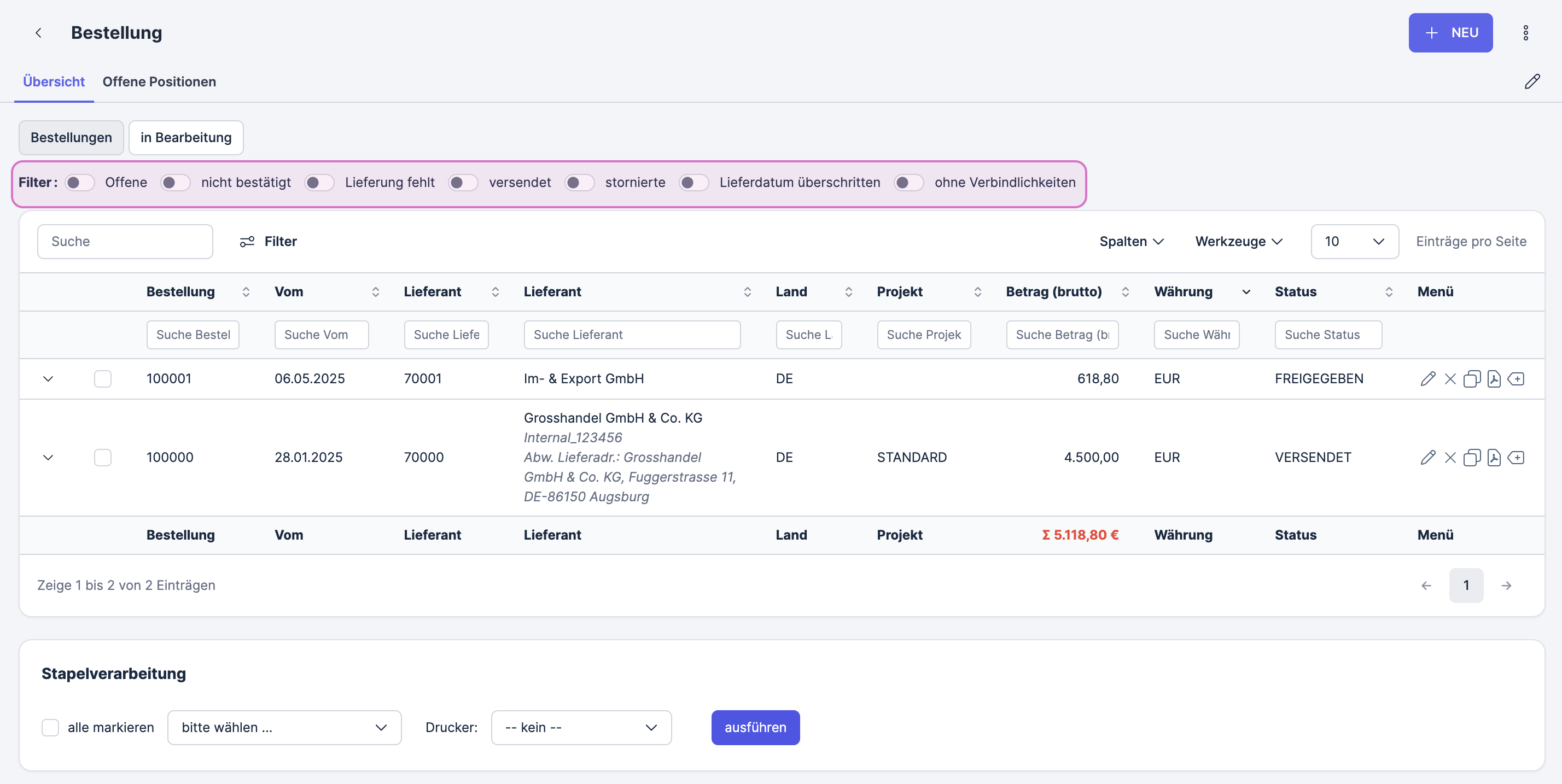Viewport: 1562px width, 784px height.
Task: Open PDF for order 100001
Action: 1494,379
